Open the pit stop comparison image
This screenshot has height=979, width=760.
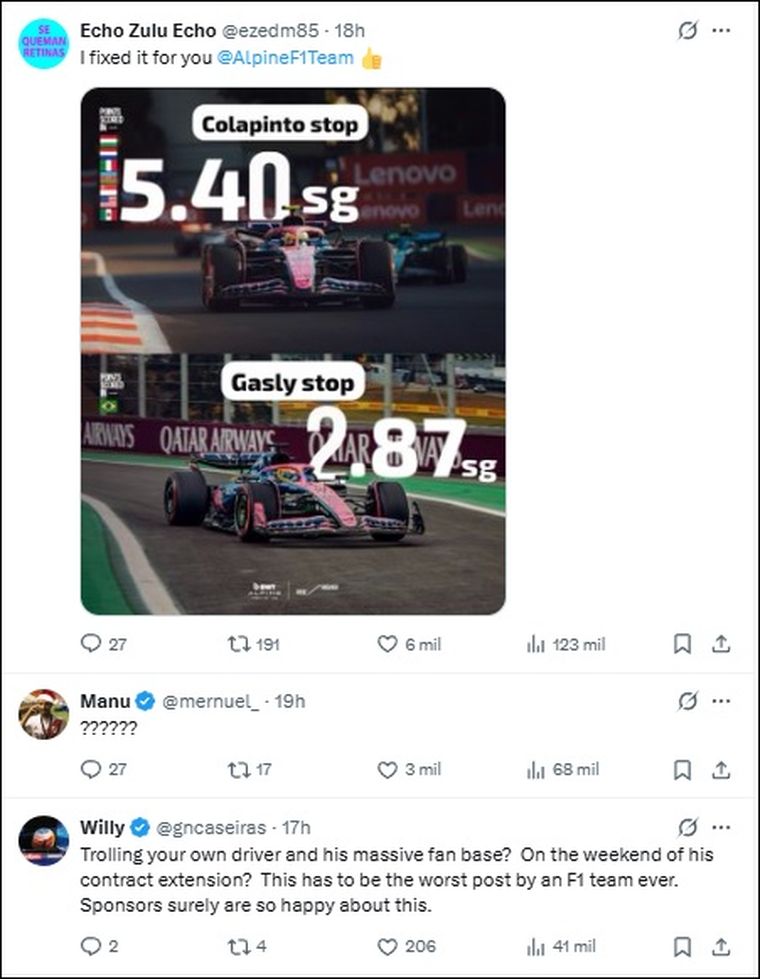tap(292, 350)
